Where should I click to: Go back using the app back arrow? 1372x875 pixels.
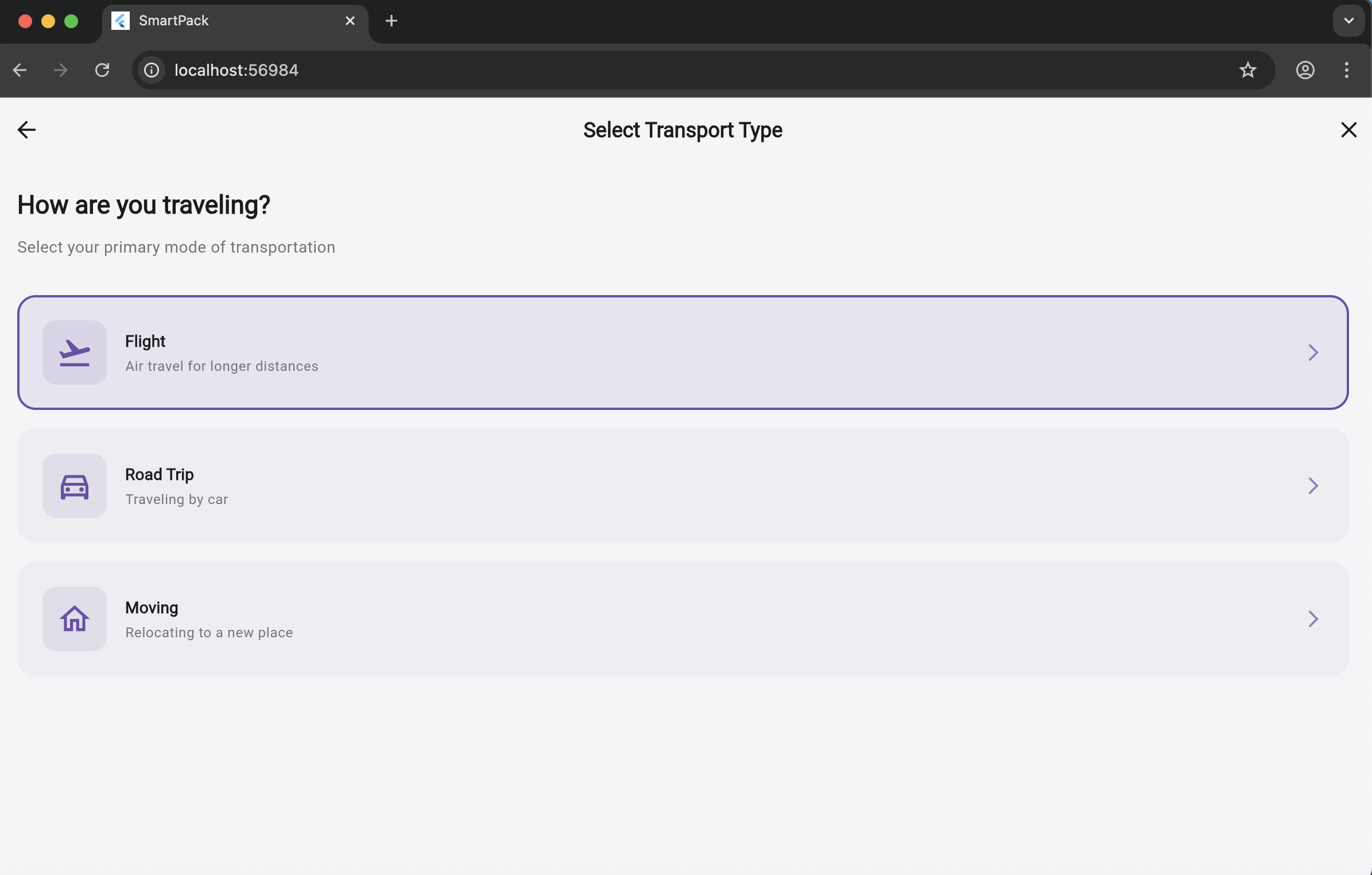26,130
